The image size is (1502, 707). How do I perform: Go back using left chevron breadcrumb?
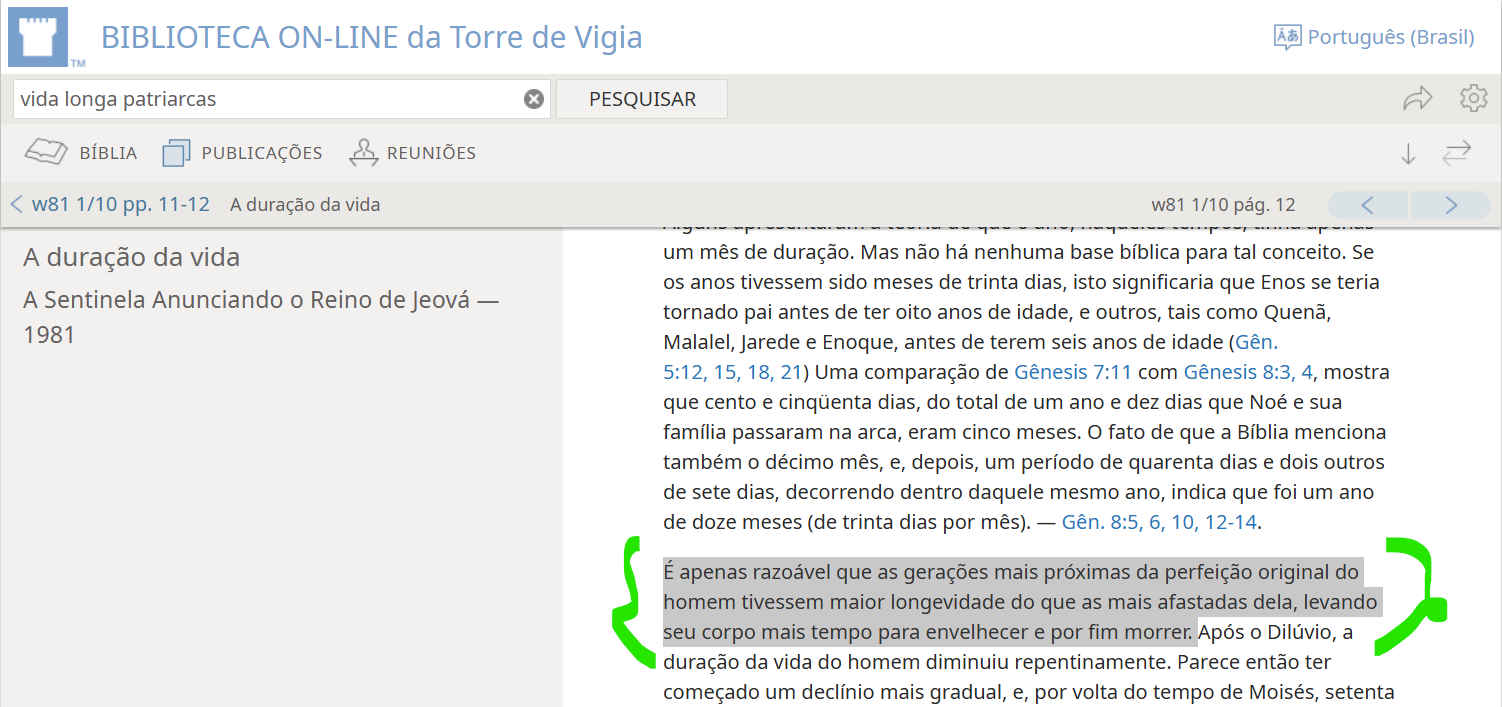(x=16, y=205)
